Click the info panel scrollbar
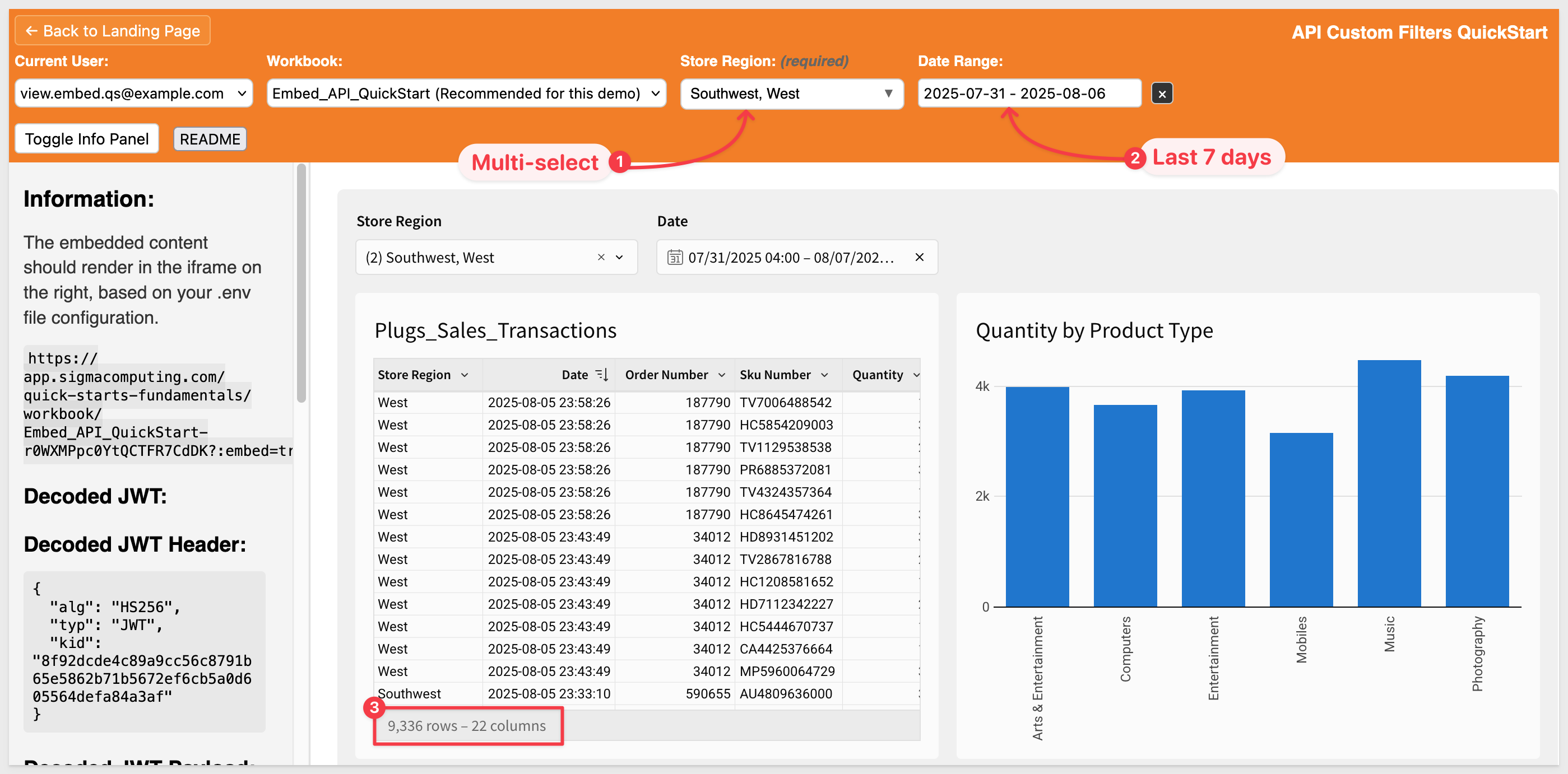 click(301, 282)
